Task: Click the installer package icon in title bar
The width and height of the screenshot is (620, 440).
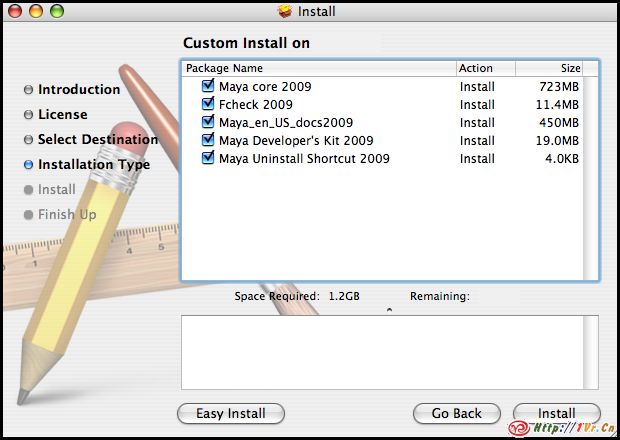Action: pos(286,12)
